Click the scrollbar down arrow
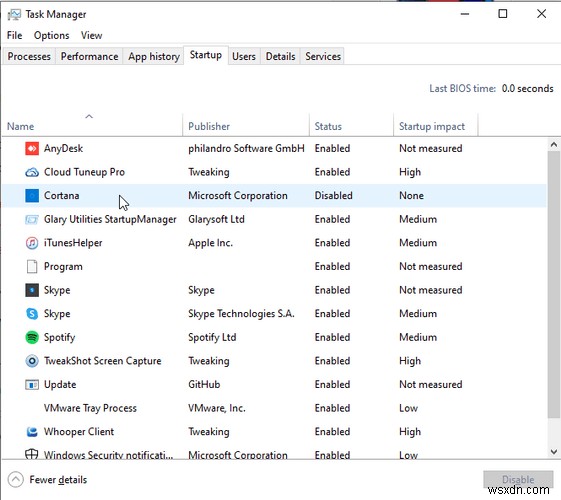Viewport: 561px width, 500px height. coord(553,451)
